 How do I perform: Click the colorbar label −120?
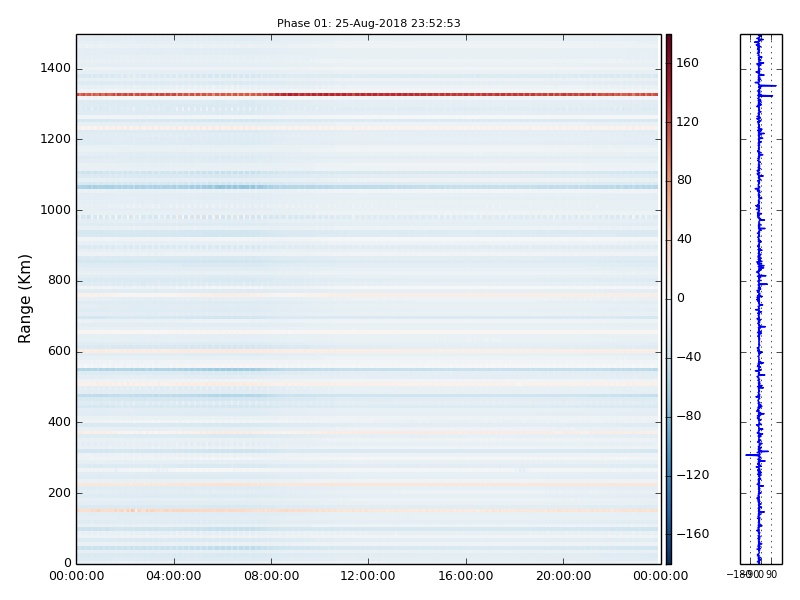[693, 475]
